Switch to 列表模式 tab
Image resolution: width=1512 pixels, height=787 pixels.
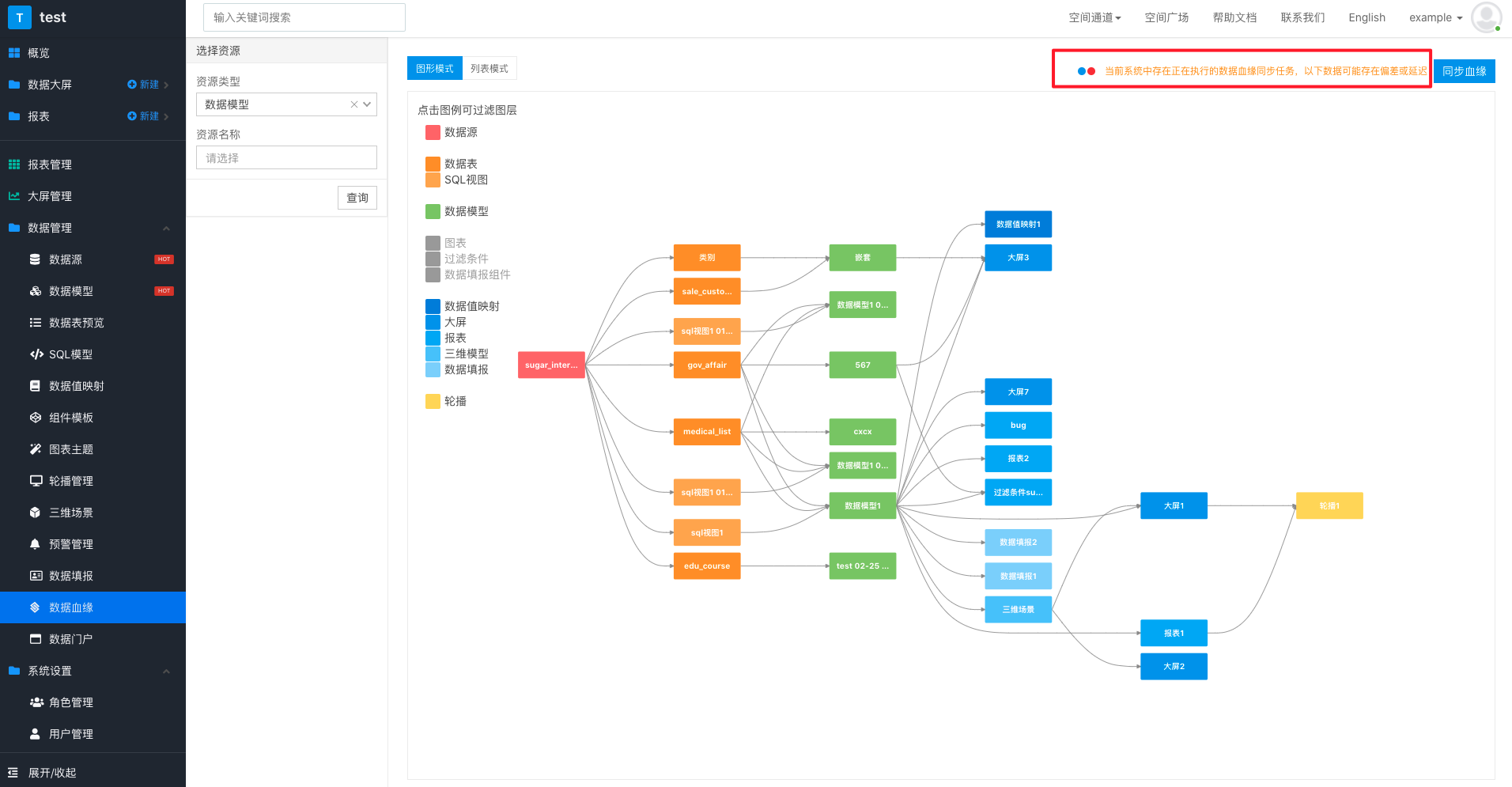point(489,69)
